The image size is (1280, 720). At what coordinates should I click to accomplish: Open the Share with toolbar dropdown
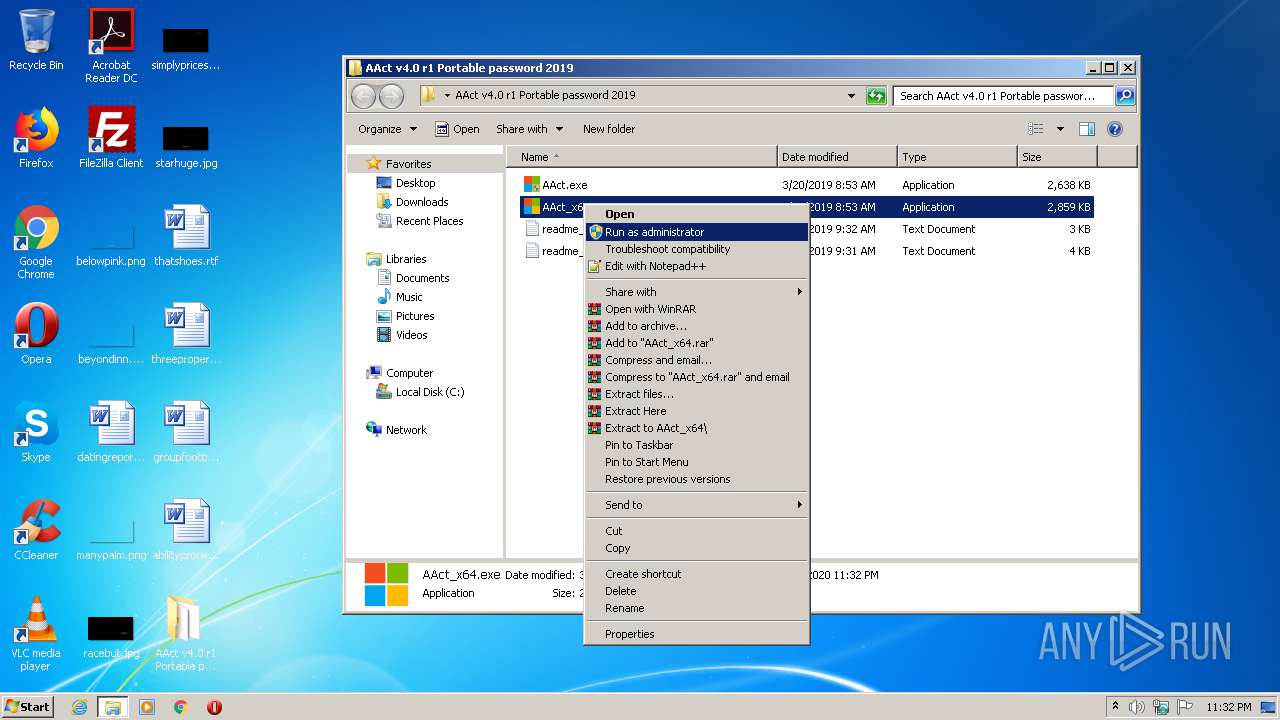(530, 129)
